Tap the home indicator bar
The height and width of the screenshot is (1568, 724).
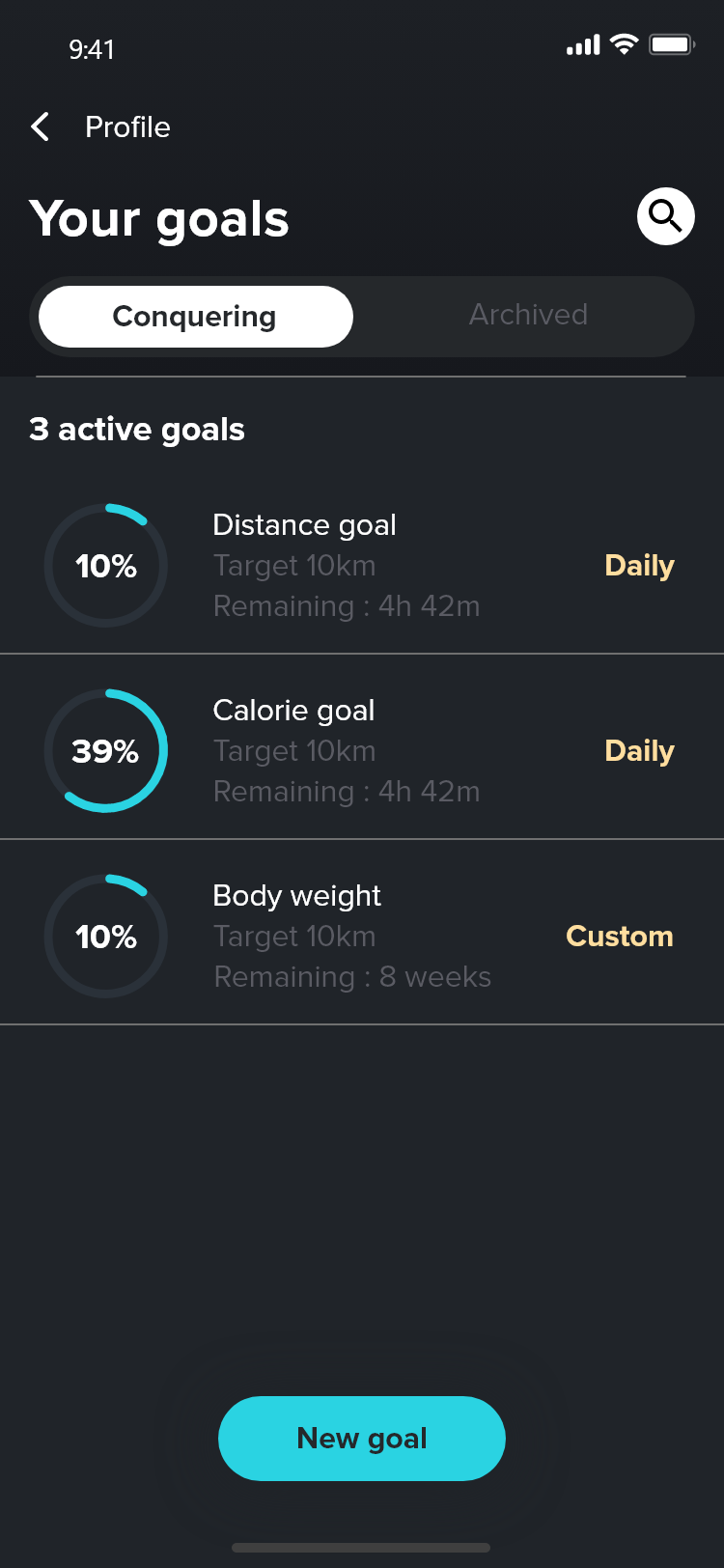click(x=361, y=1548)
